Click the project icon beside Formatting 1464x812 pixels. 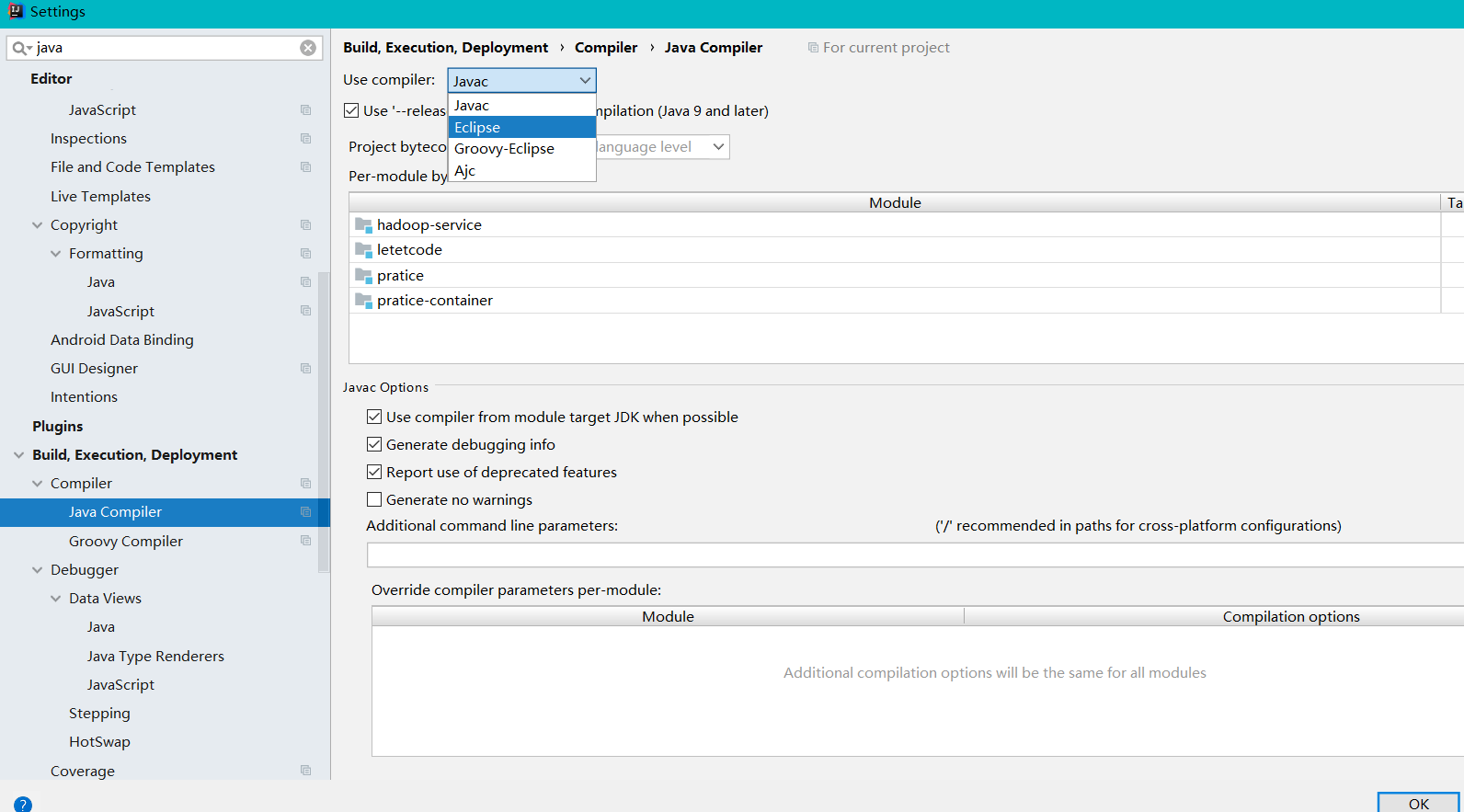click(305, 253)
